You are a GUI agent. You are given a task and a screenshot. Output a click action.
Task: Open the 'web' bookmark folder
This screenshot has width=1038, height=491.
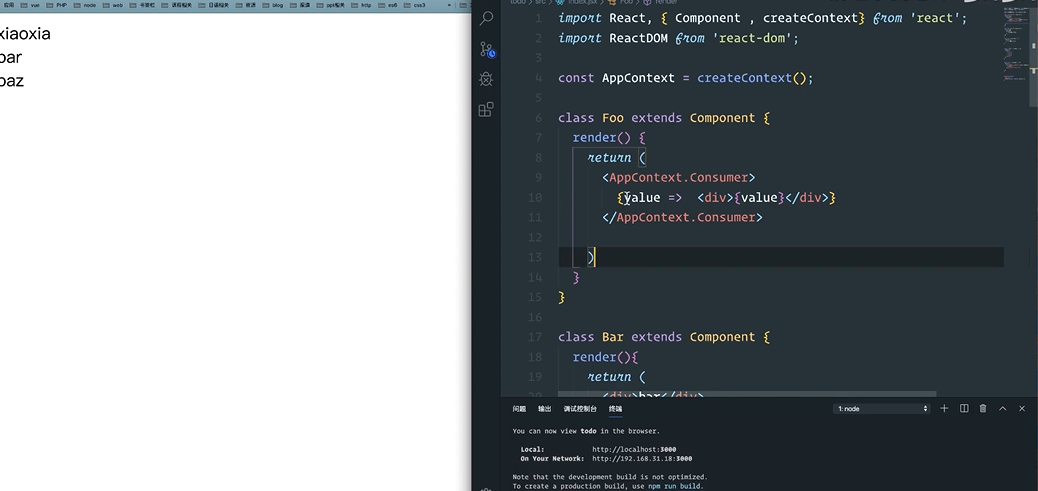click(x=113, y=5)
